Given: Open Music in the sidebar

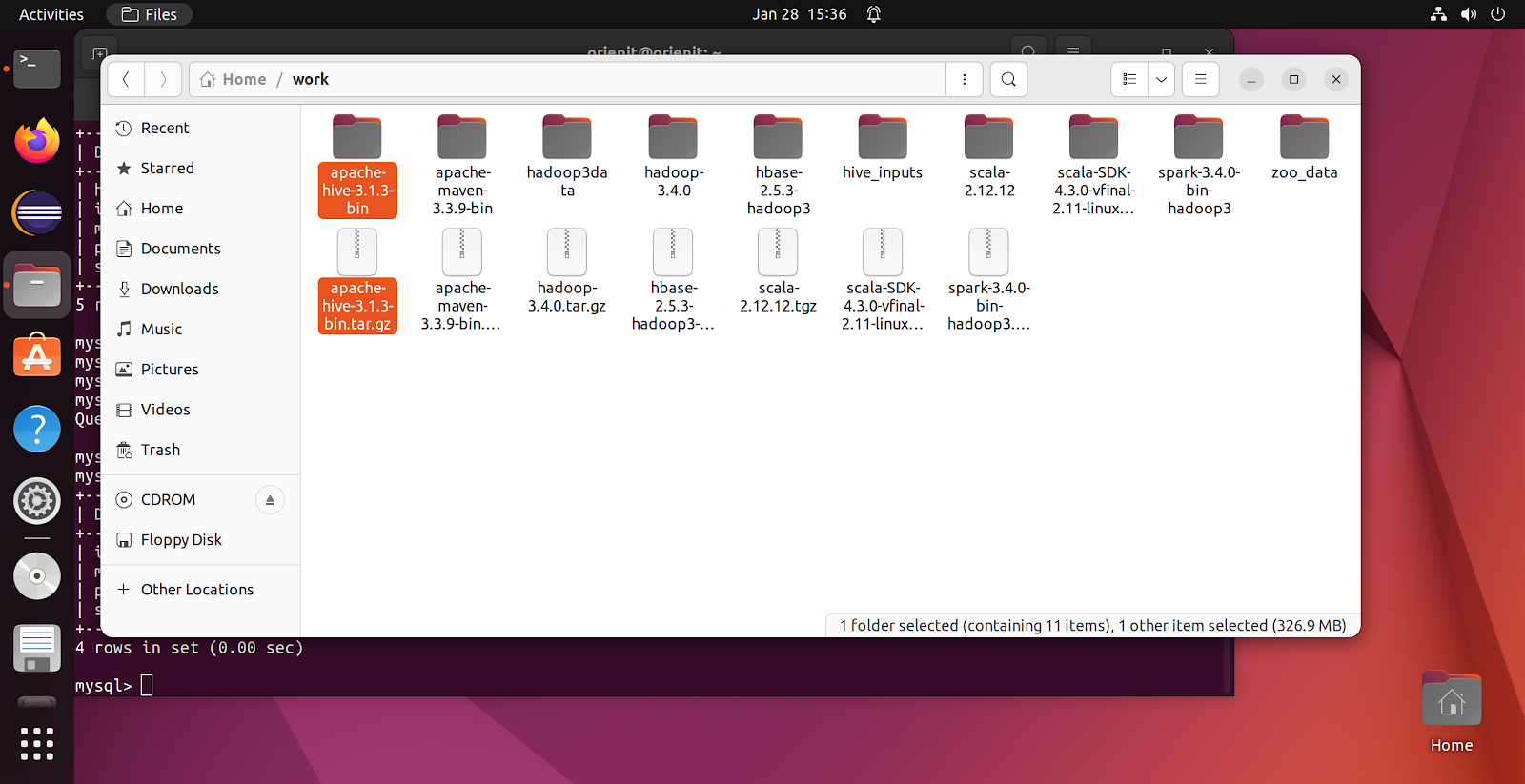Looking at the screenshot, I should pos(200,329).
